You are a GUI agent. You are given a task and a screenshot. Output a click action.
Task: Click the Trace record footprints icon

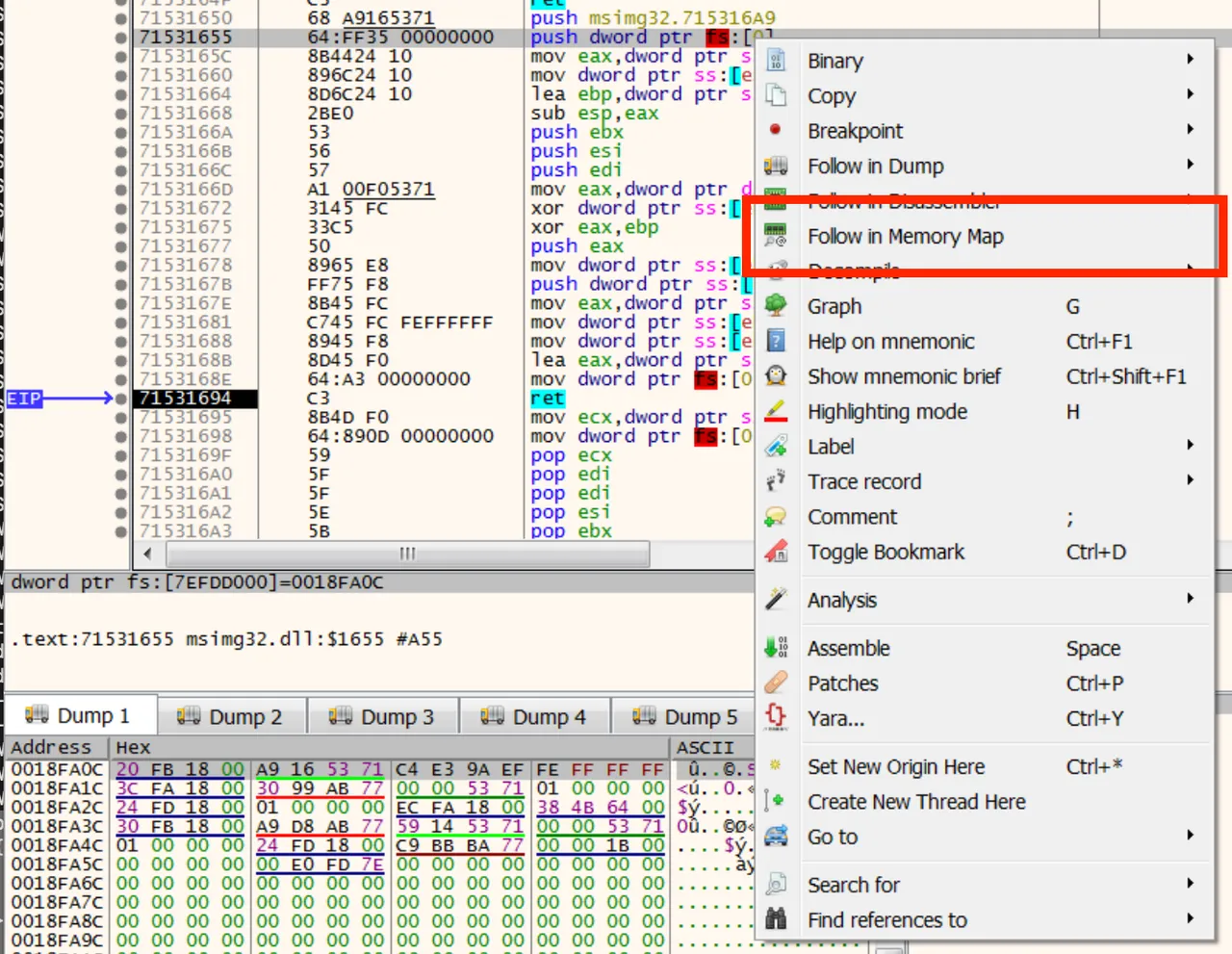[776, 481]
